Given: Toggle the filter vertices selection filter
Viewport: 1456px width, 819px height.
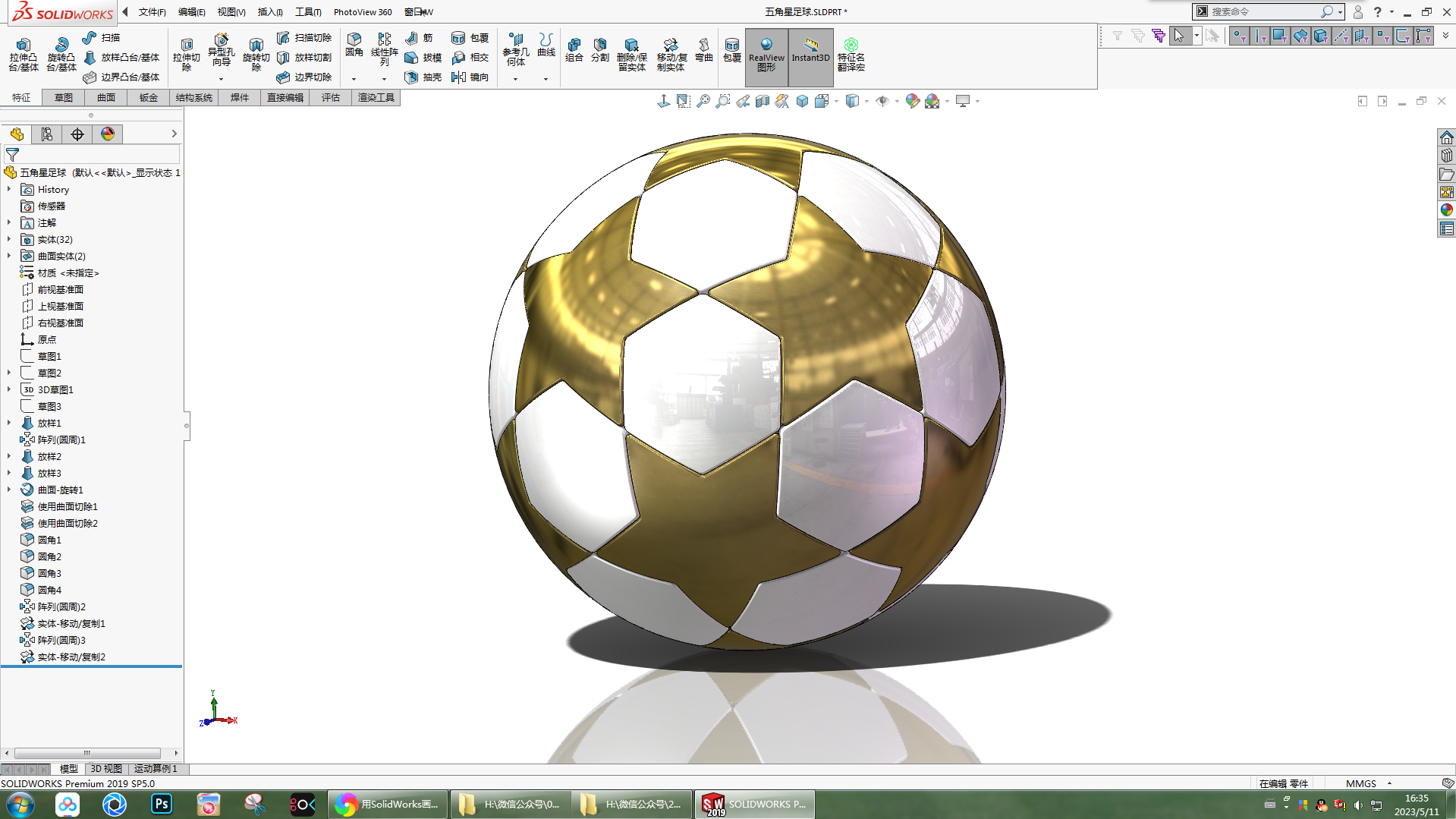Looking at the screenshot, I should pos(1239,36).
